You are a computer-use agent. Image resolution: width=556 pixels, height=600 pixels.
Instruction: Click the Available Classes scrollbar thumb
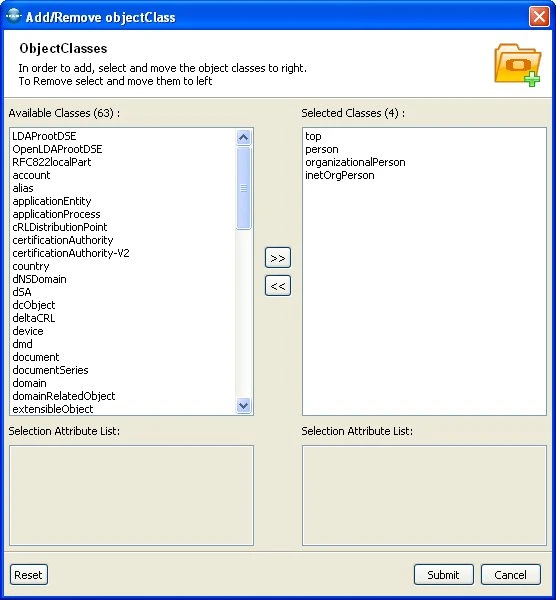(x=243, y=188)
